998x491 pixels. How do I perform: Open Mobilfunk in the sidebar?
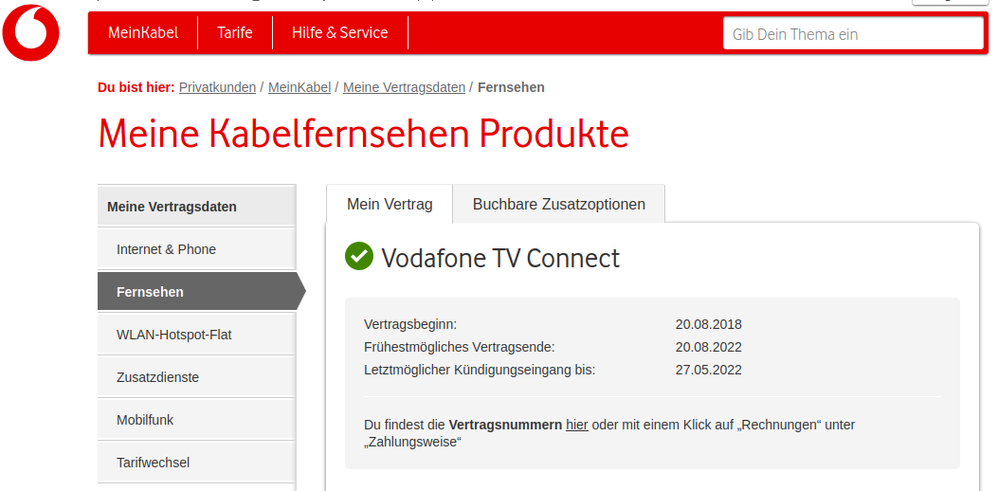(x=197, y=420)
